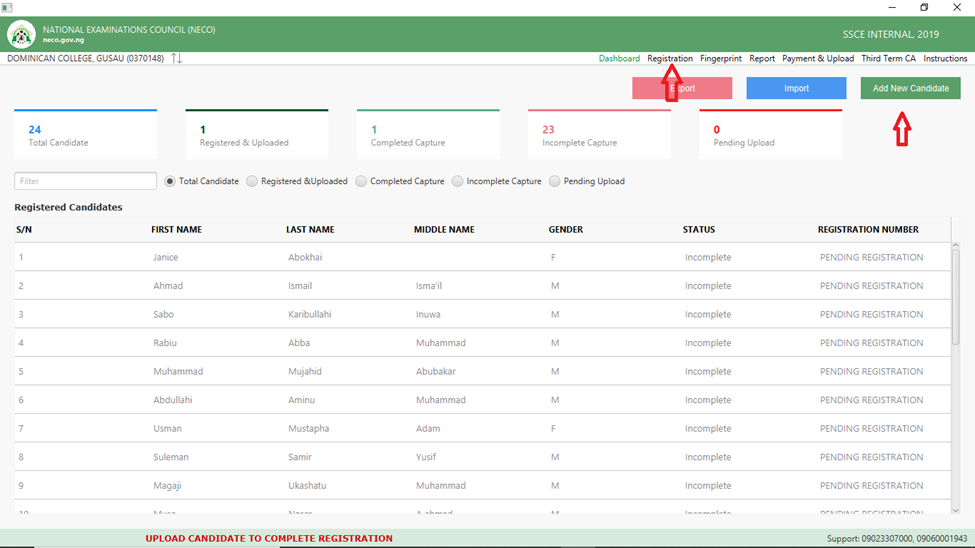Image resolution: width=975 pixels, height=548 pixels.
Task: Open the Instructions menu
Action: point(944,59)
